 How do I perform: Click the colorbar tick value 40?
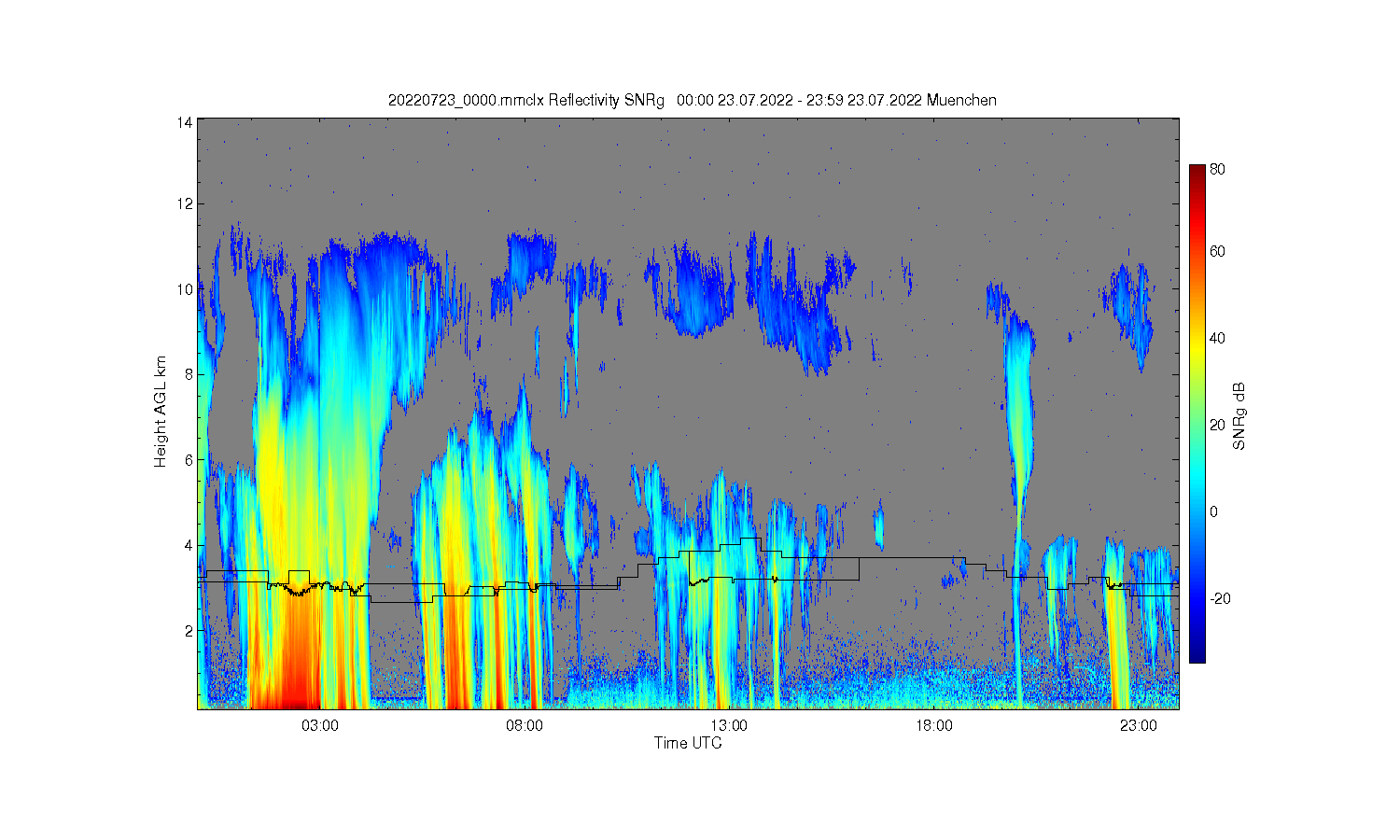pos(1217,339)
